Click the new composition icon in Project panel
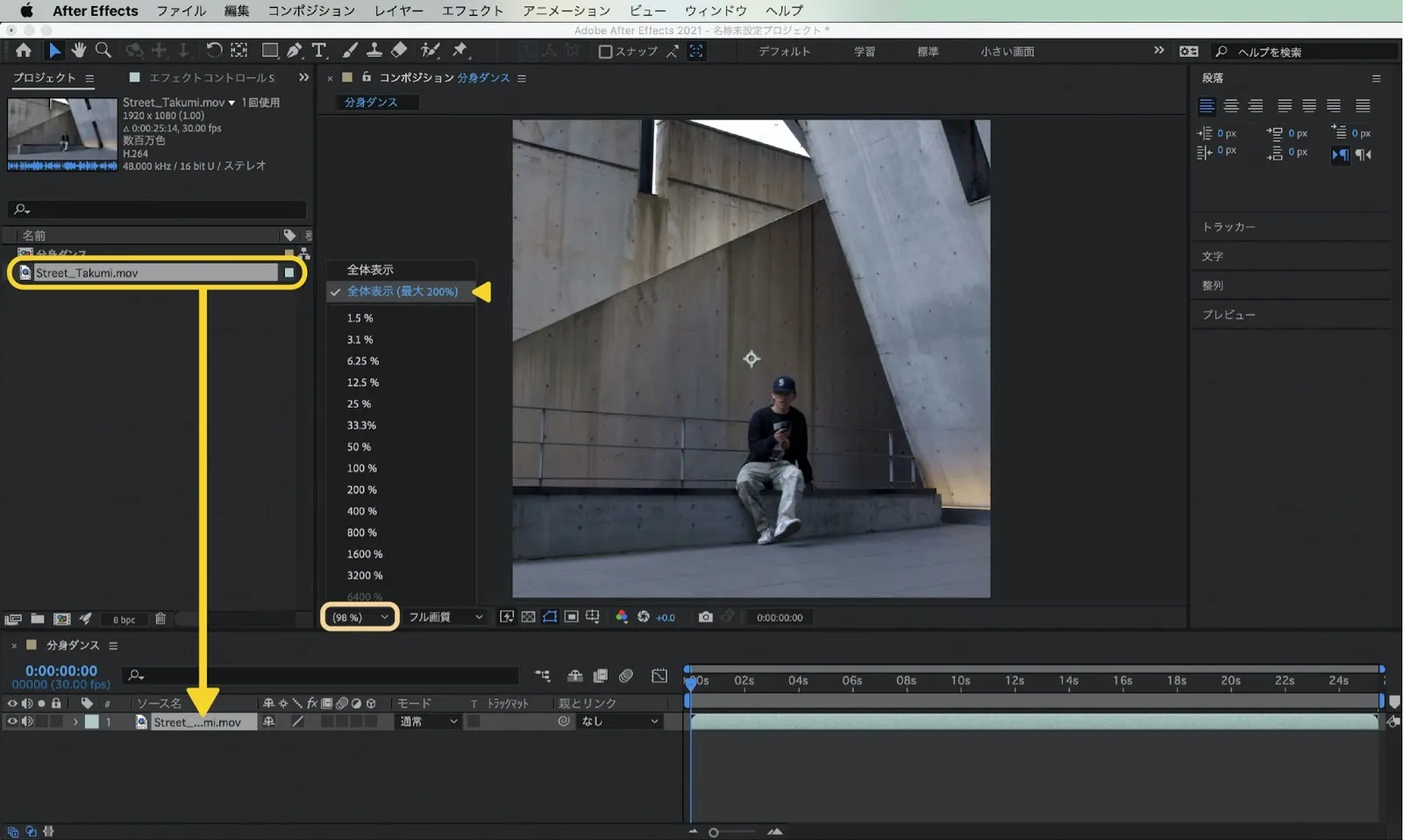1403x840 pixels. coord(61,618)
